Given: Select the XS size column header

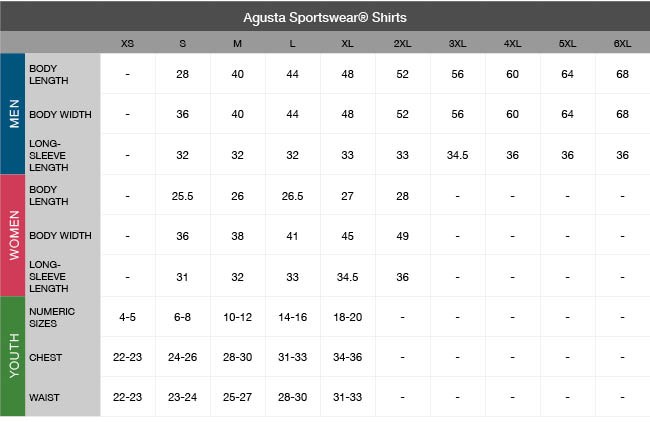Looking at the screenshot, I should [x=127, y=44].
